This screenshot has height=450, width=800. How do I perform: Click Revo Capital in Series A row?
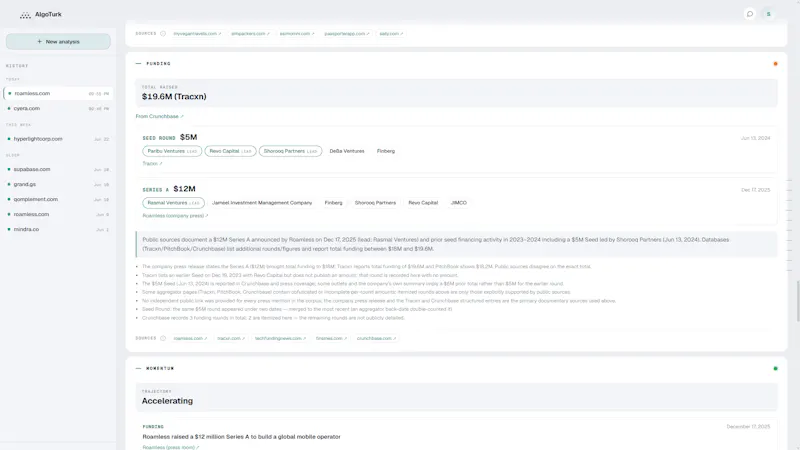click(x=423, y=203)
